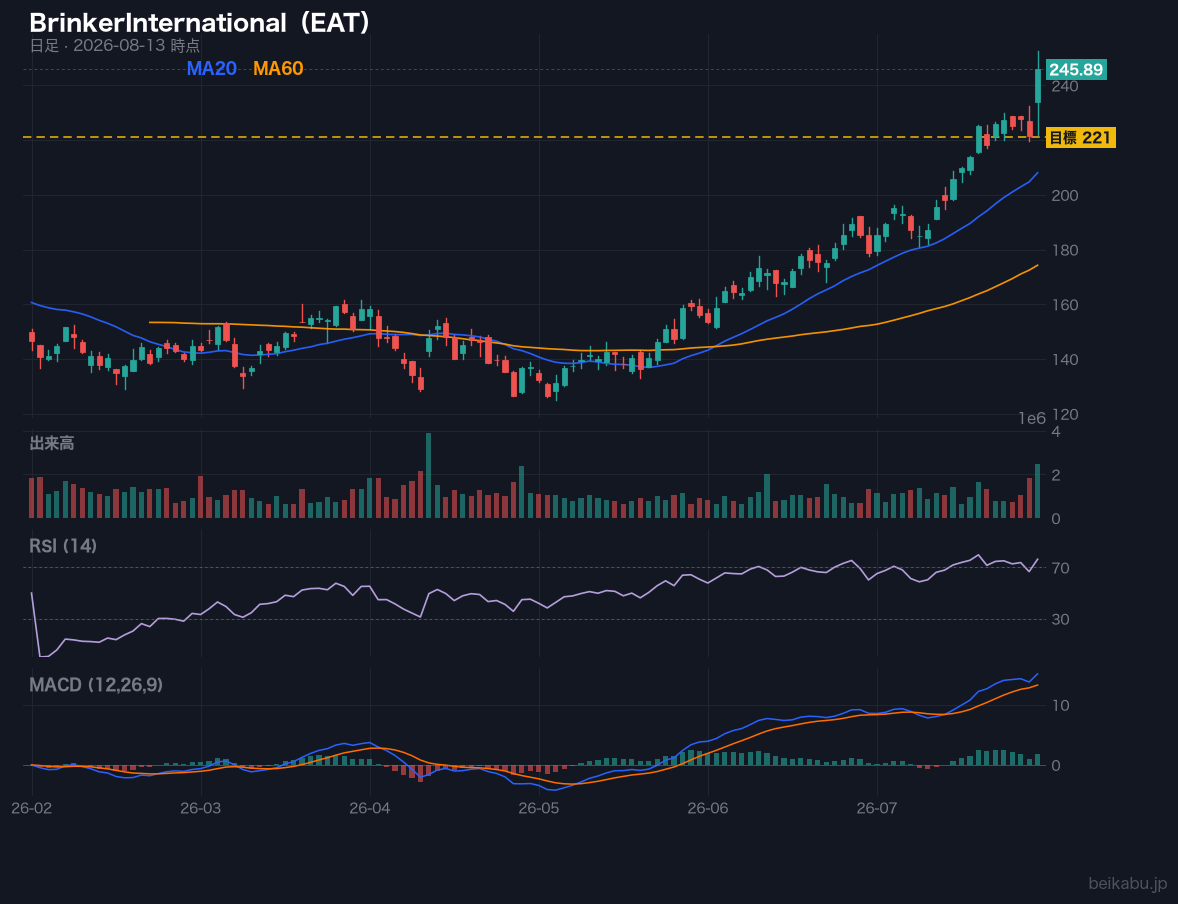Image resolution: width=1178 pixels, height=904 pixels.
Task: Click the 120 price axis label
Action: tap(1065, 415)
